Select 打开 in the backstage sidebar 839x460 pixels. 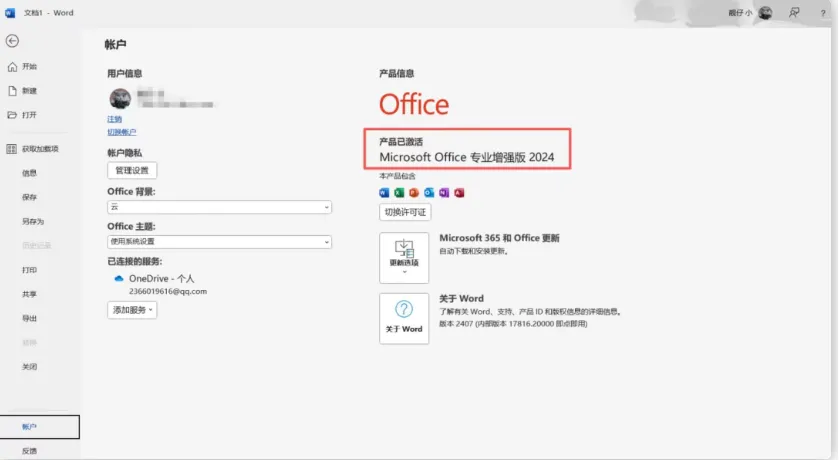pos(29,115)
